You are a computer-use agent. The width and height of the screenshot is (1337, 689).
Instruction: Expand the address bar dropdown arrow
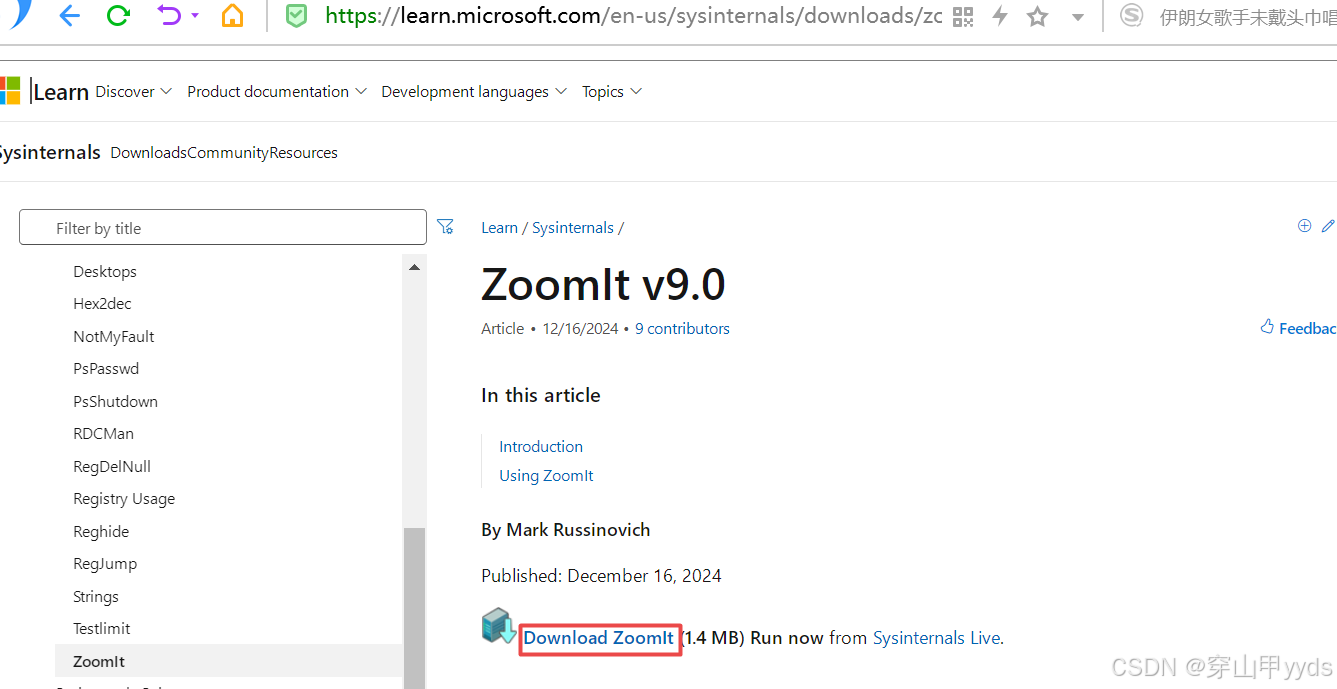pyautogui.click(x=1077, y=18)
